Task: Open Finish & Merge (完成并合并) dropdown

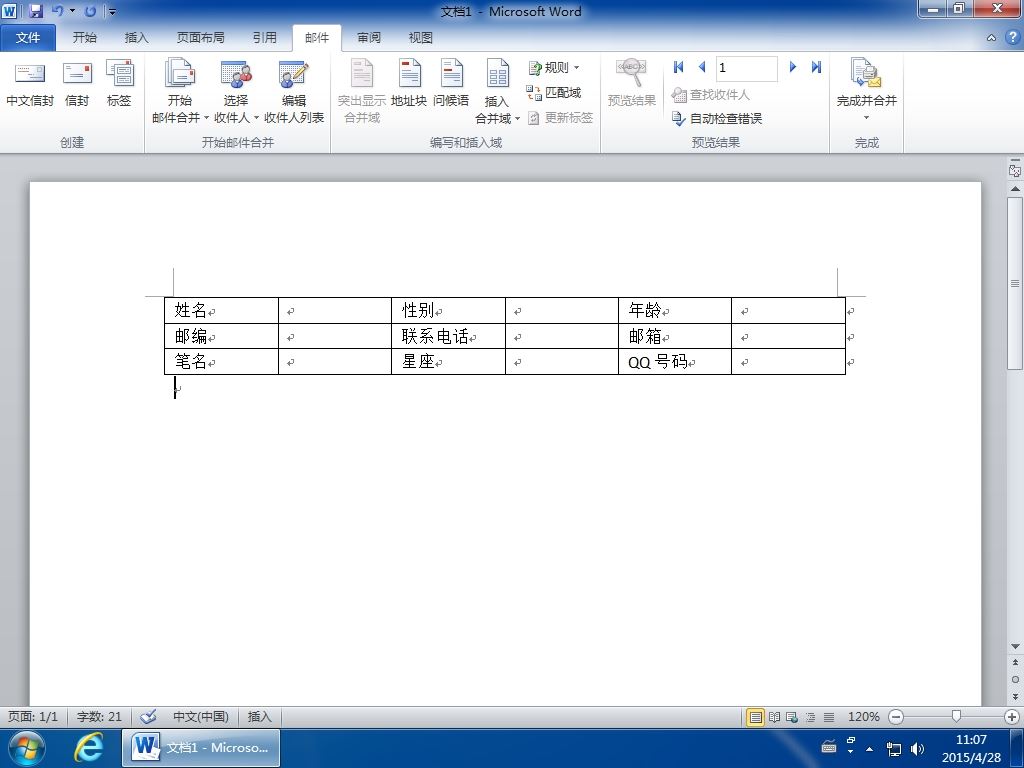Action: [x=867, y=90]
